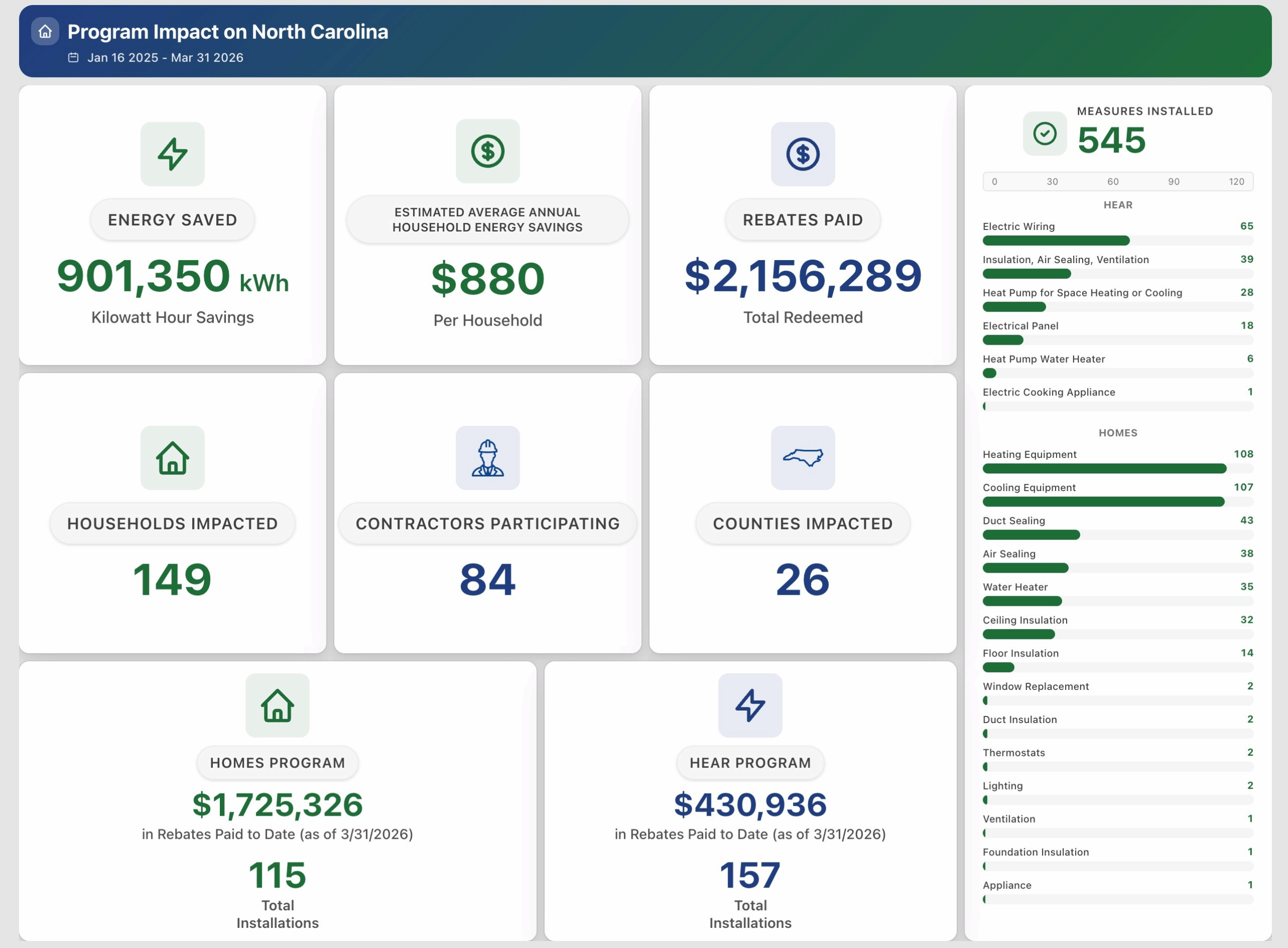The height and width of the screenshot is (948, 1288).
Task: Click Program Impact on North Carolina title
Action: click(228, 32)
